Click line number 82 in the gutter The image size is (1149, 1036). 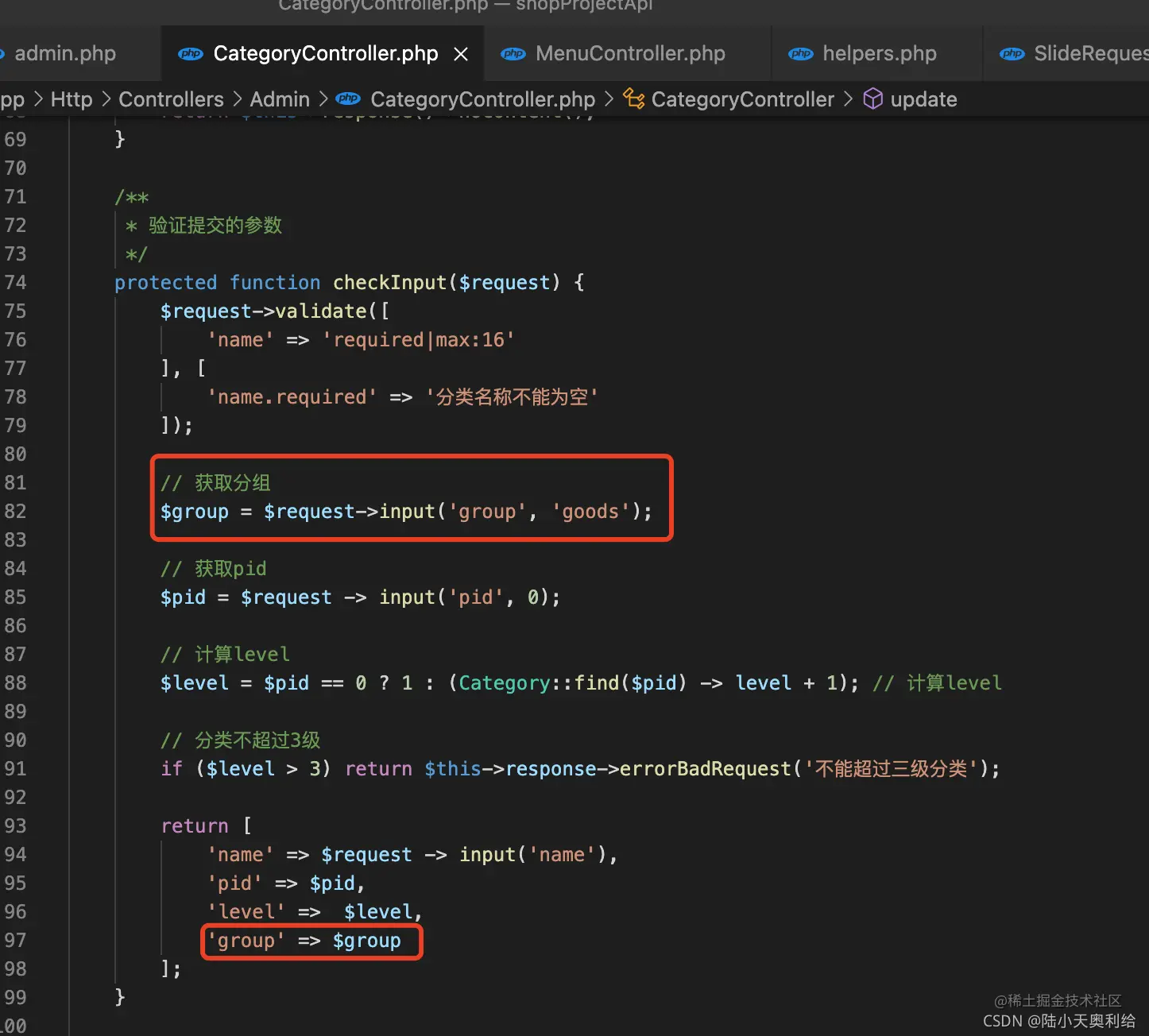click(x=15, y=512)
